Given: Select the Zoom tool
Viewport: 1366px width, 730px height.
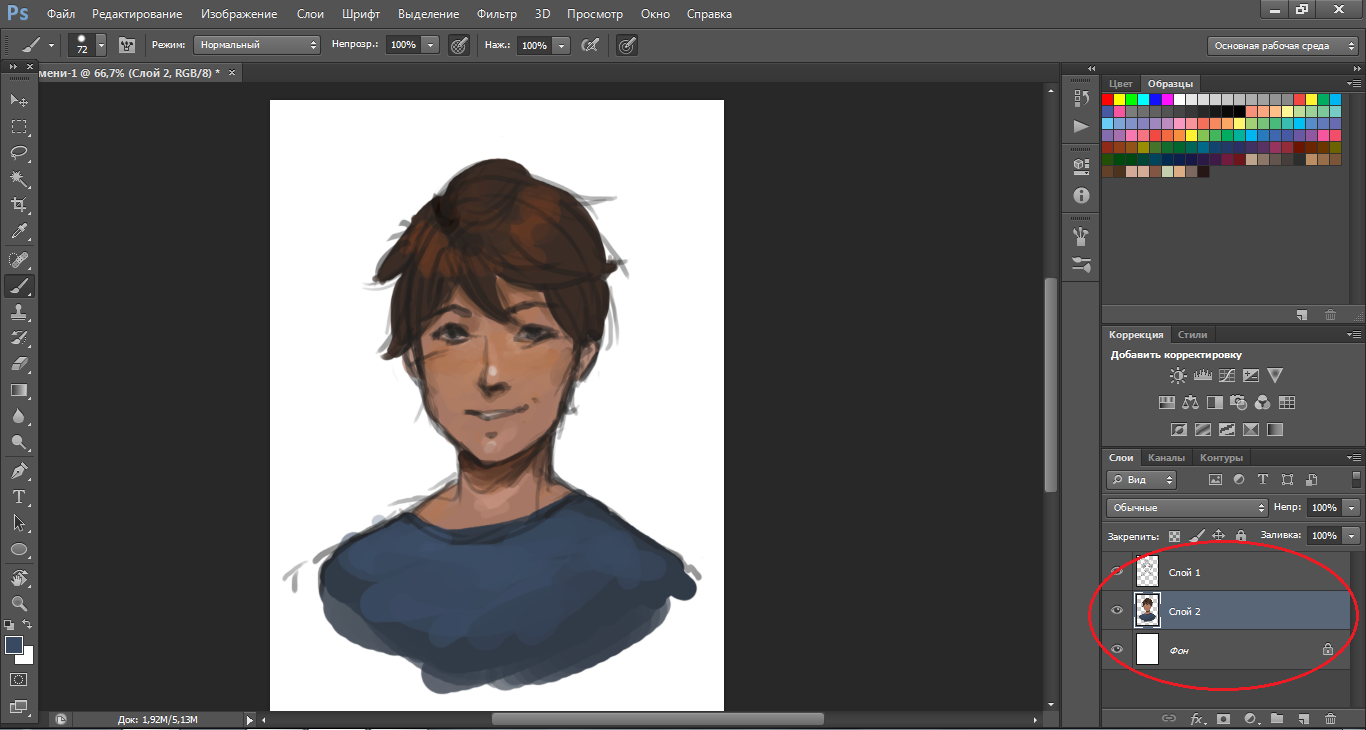Looking at the screenshot, I should point(19,604).
